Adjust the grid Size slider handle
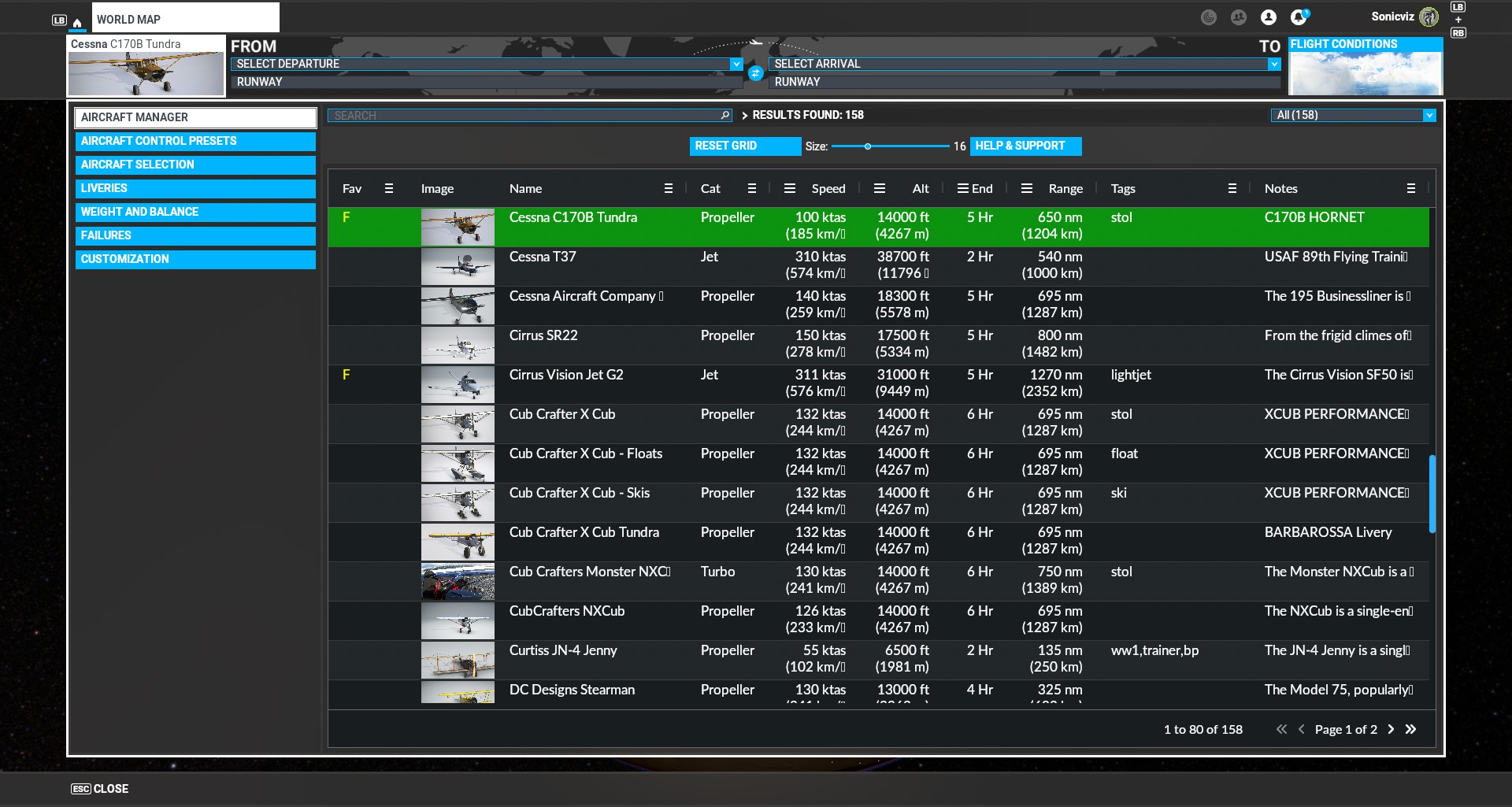 (x=867, y=146)
